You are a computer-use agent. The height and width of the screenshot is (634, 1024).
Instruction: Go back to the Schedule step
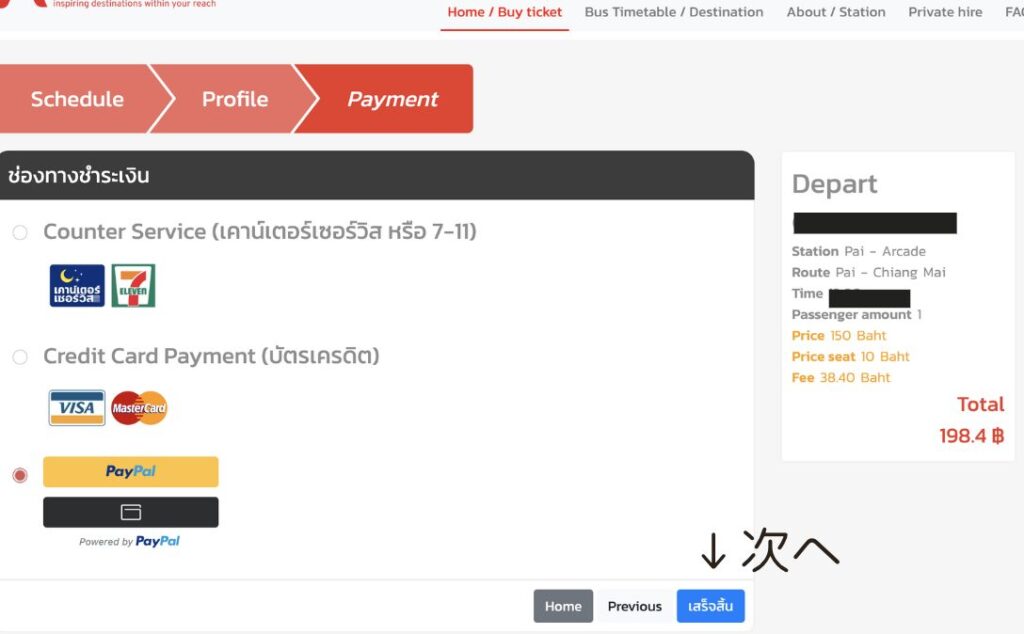click(77, 99)
